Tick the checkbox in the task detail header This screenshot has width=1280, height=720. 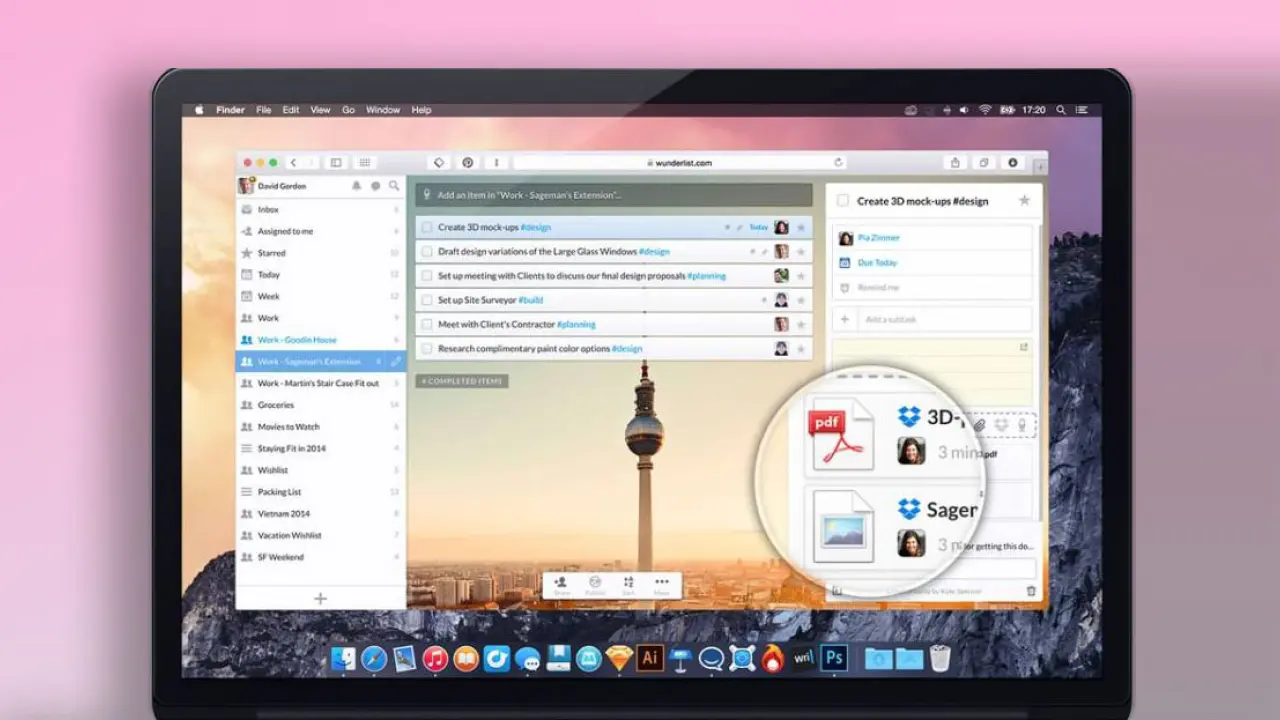coord(843,201)
